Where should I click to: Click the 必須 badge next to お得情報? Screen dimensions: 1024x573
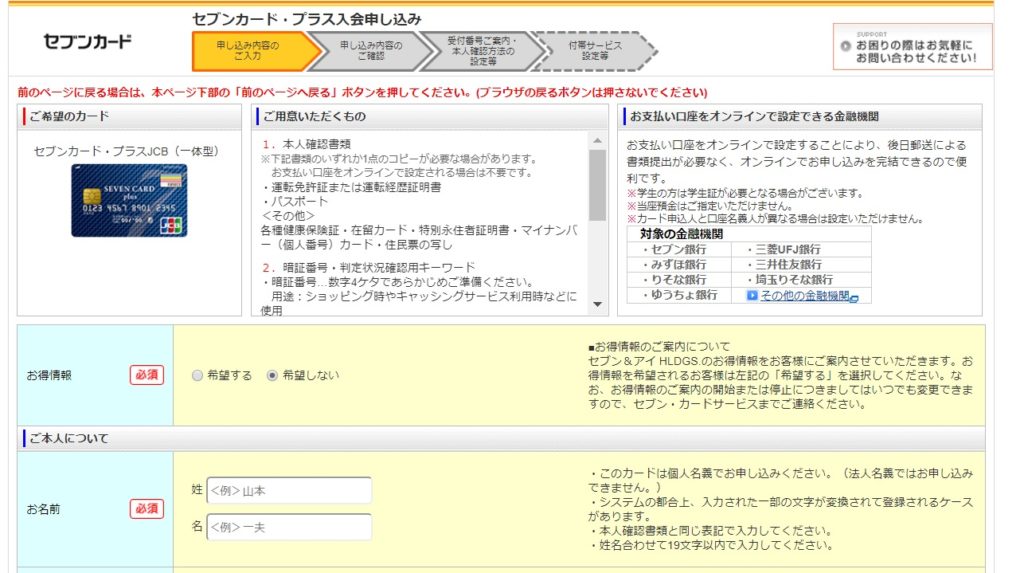(146, 375)
